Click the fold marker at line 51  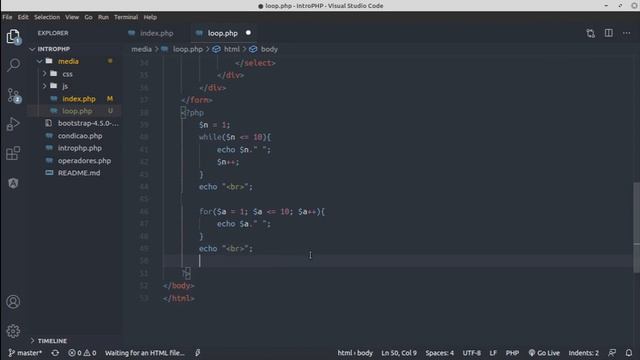187,273
